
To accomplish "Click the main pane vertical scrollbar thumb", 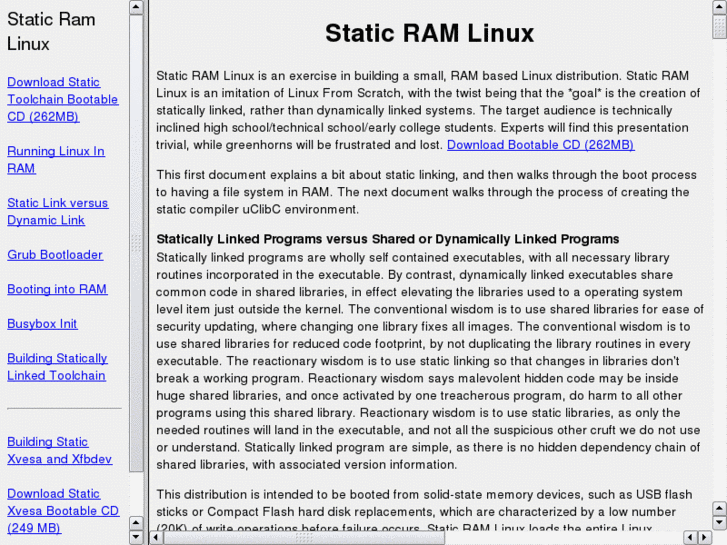I will (x=719, y=27).
